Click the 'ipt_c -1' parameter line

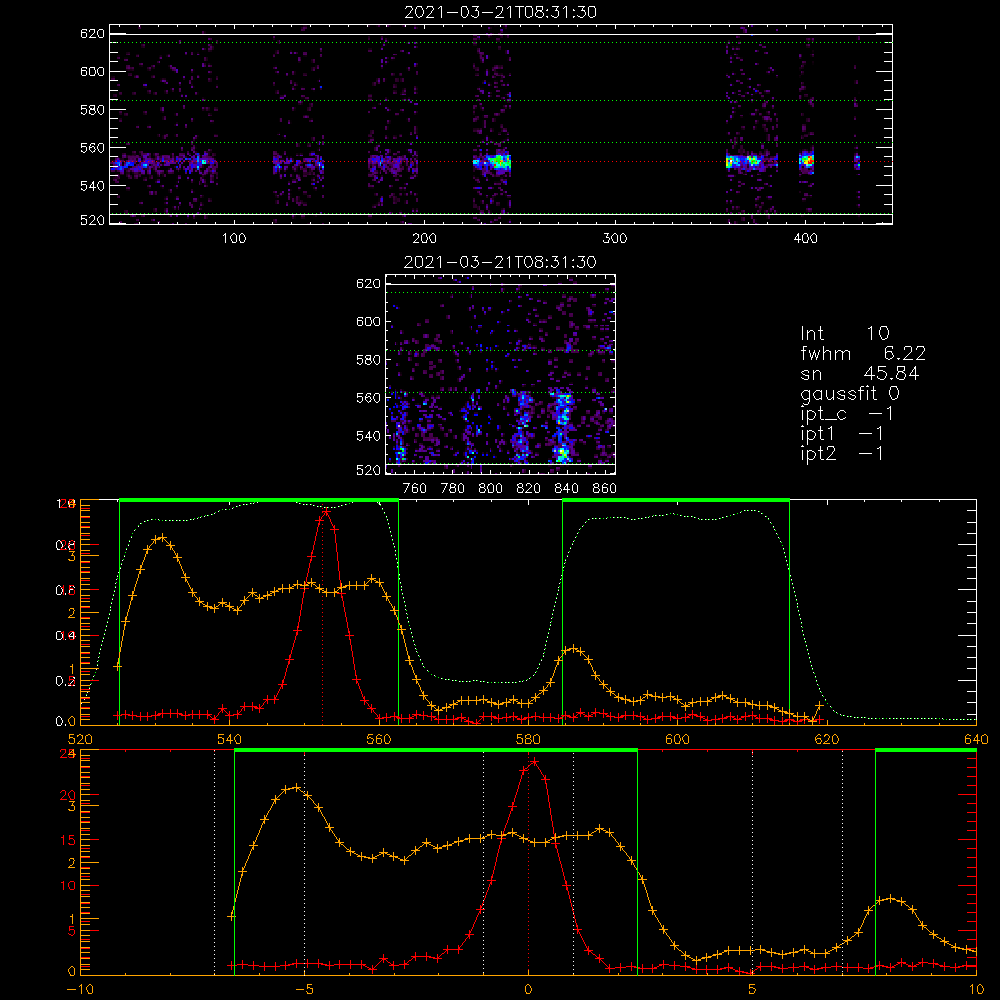click(x=846, y=414)
